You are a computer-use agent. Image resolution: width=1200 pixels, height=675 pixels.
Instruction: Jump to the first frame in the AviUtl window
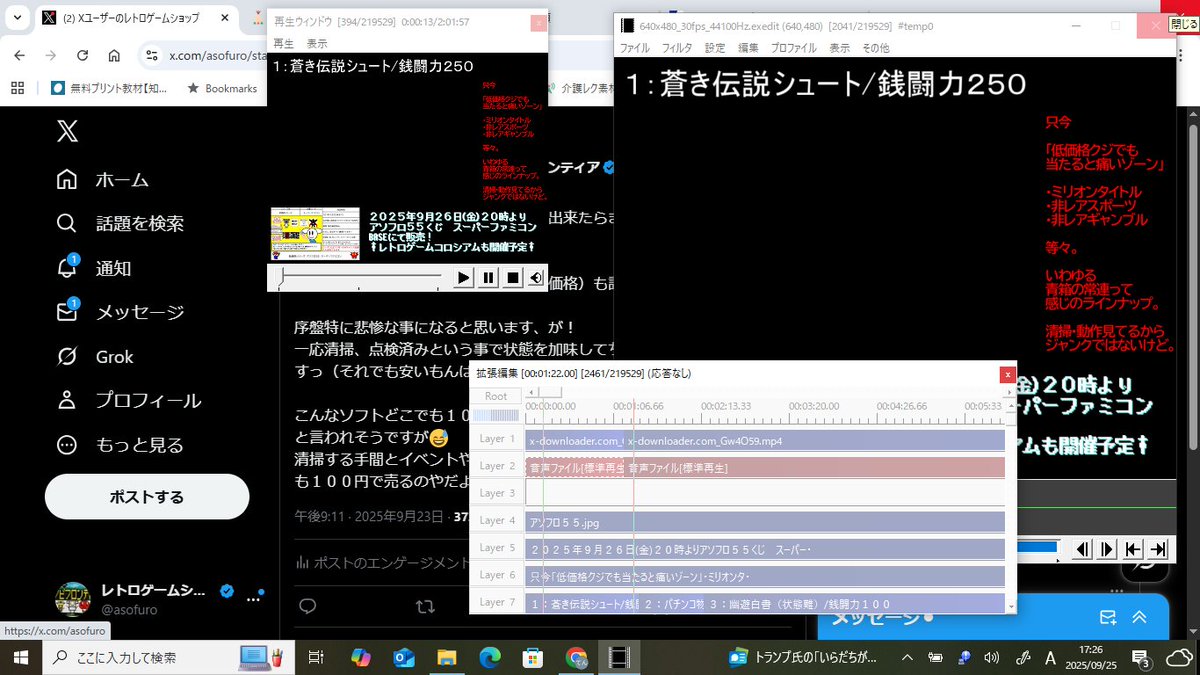click(x=1133, y=548)
